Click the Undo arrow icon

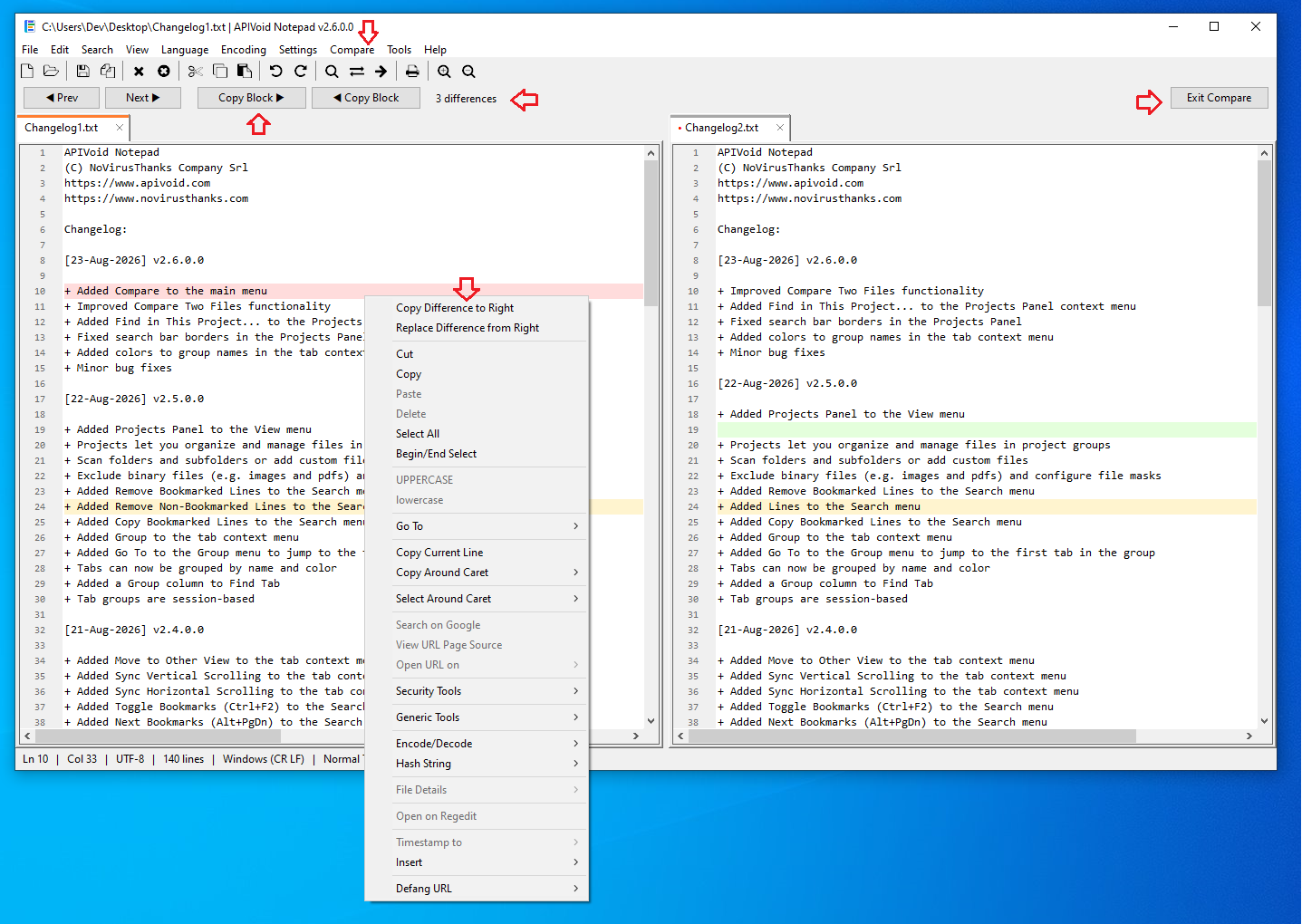coord(276,71)
